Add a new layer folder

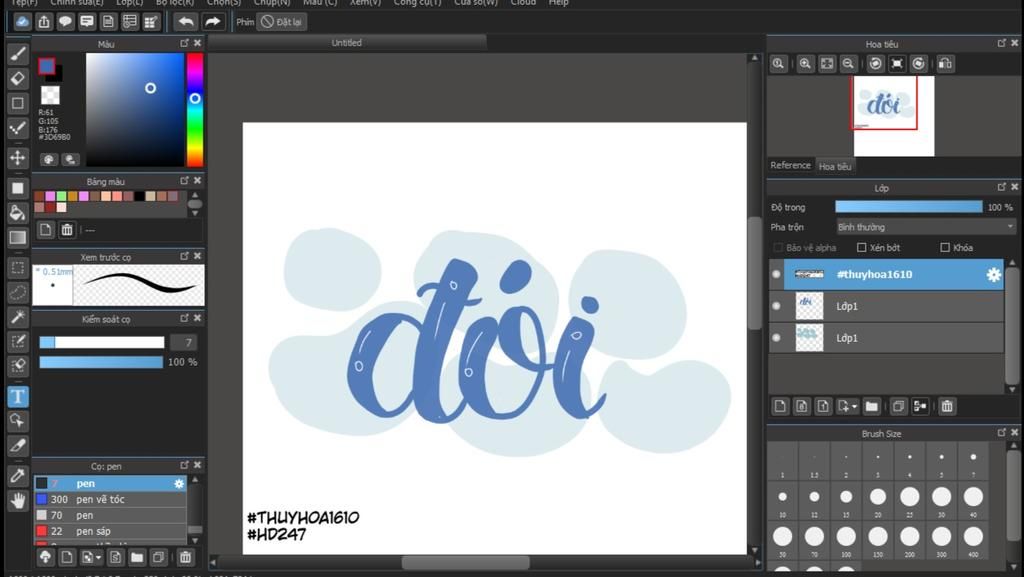pos(871,407)
